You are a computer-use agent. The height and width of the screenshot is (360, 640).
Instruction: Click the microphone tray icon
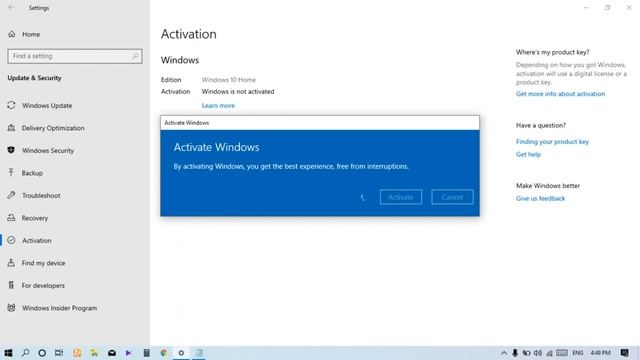[515, 353]
